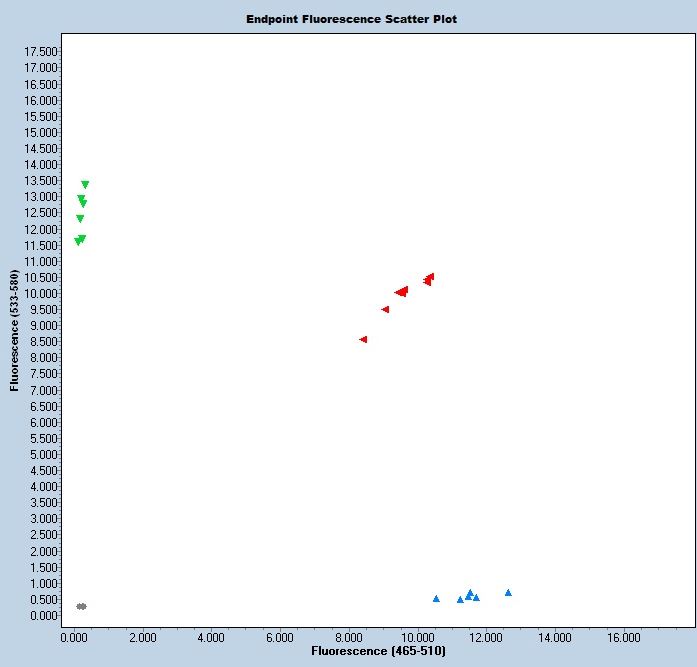
Task: Click the 8.000 tick label on the X axis
Action: [x=349, y=636]
